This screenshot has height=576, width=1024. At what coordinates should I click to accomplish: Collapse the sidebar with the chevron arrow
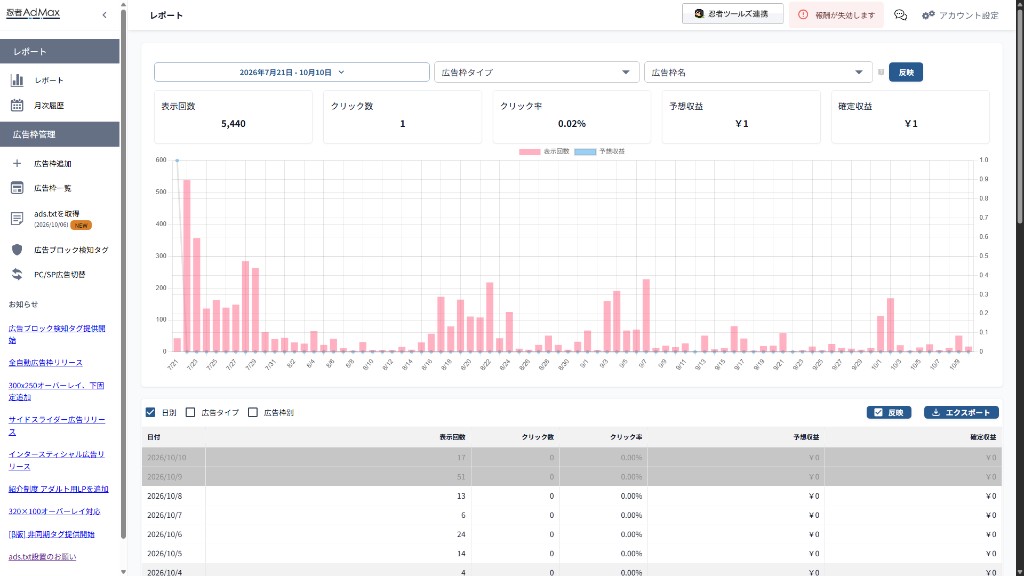(x=104, y=15)
